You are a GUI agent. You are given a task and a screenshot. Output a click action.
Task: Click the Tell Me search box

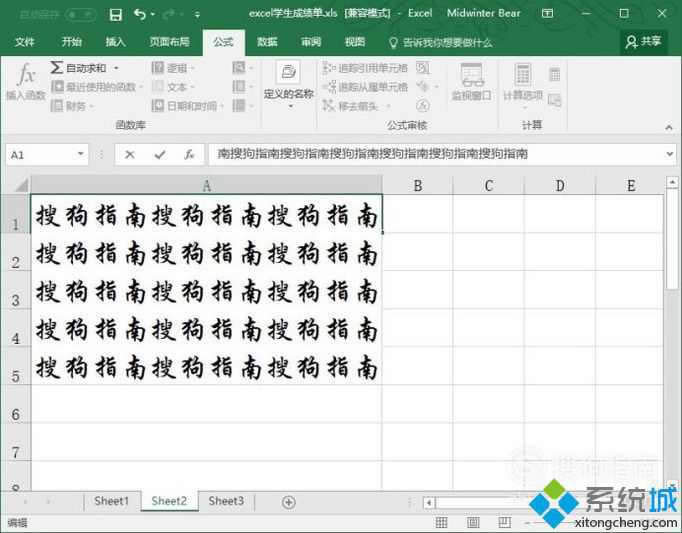(441, 42)
